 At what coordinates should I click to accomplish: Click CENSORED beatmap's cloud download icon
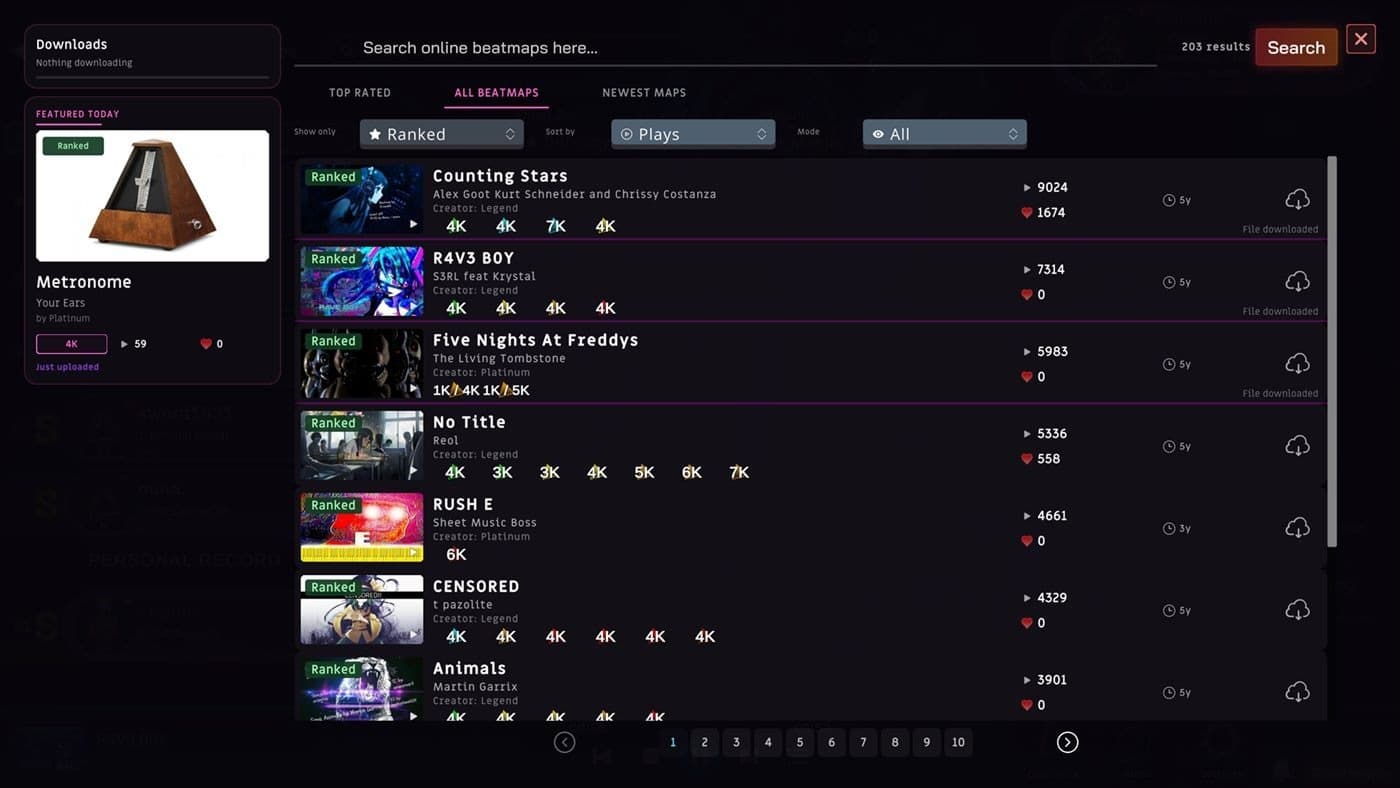[1297, 609]
